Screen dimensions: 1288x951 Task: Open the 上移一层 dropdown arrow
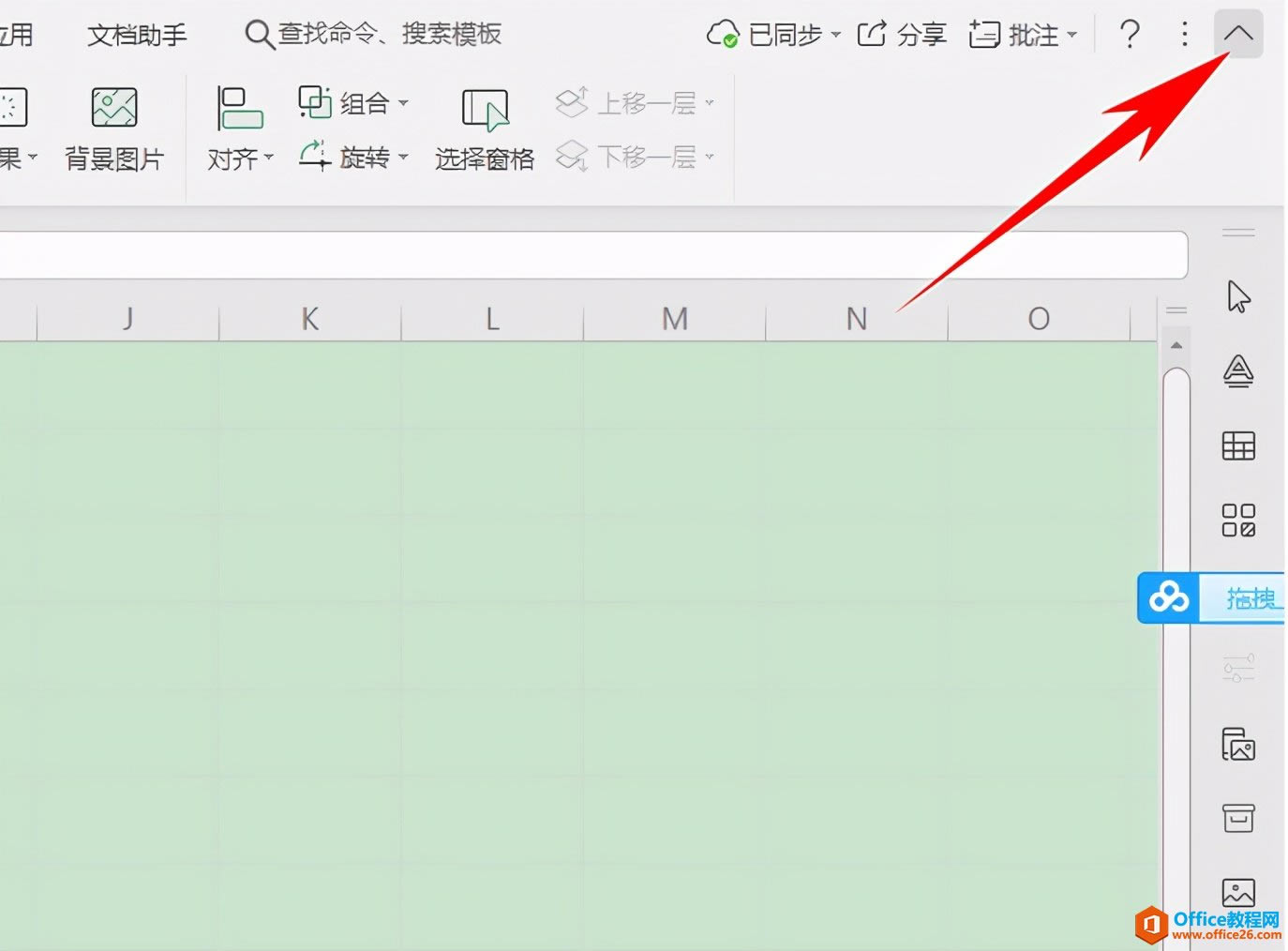709,103
